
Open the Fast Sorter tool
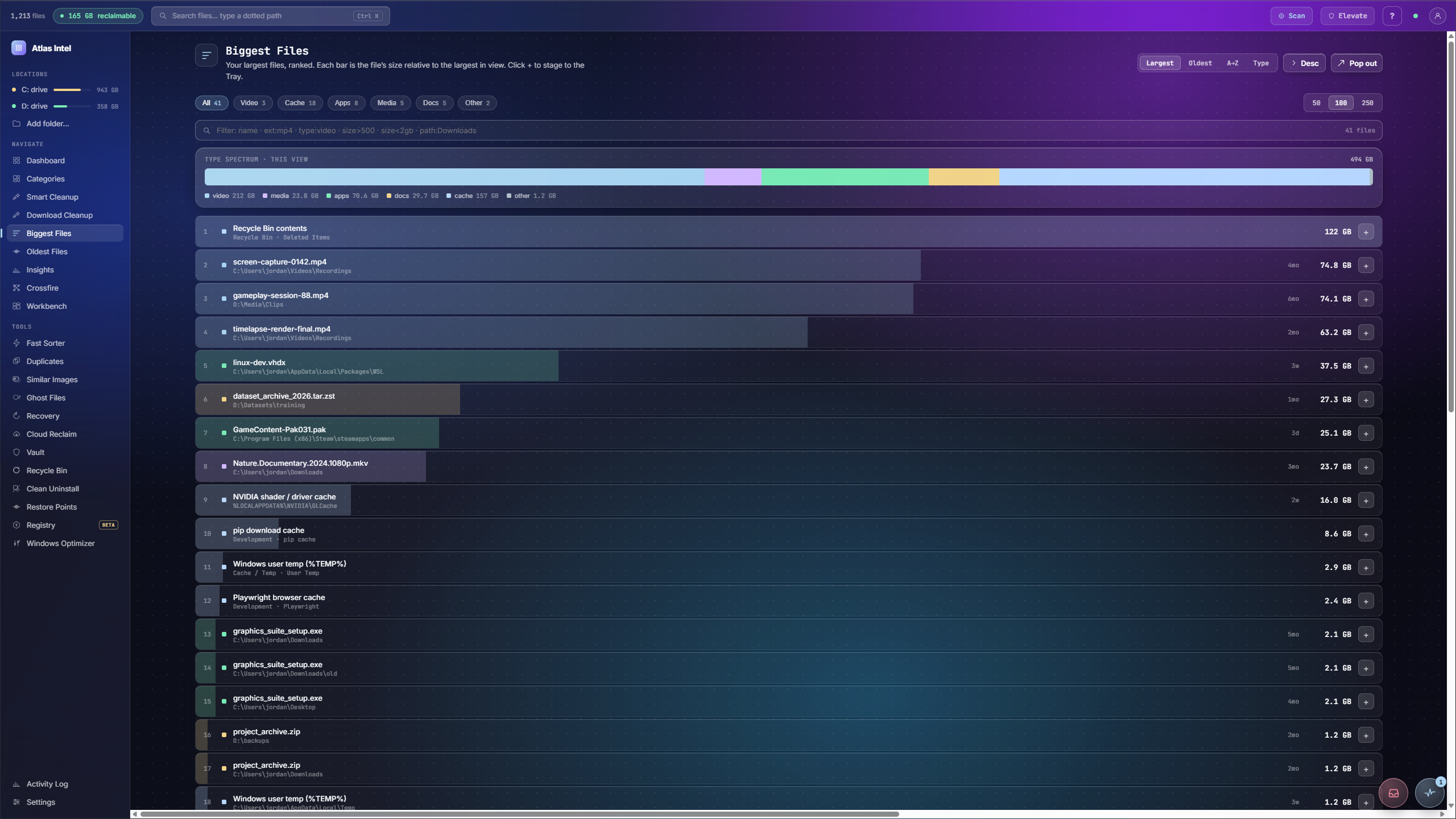pos(65,343)
